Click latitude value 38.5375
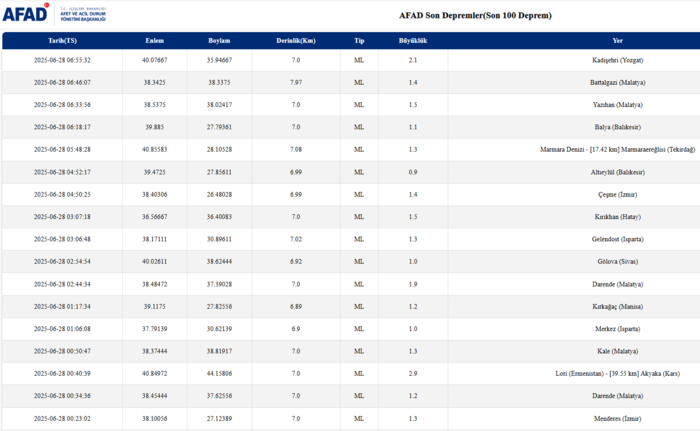This screenshot has width=700, height=431. (x=154, y=105)
